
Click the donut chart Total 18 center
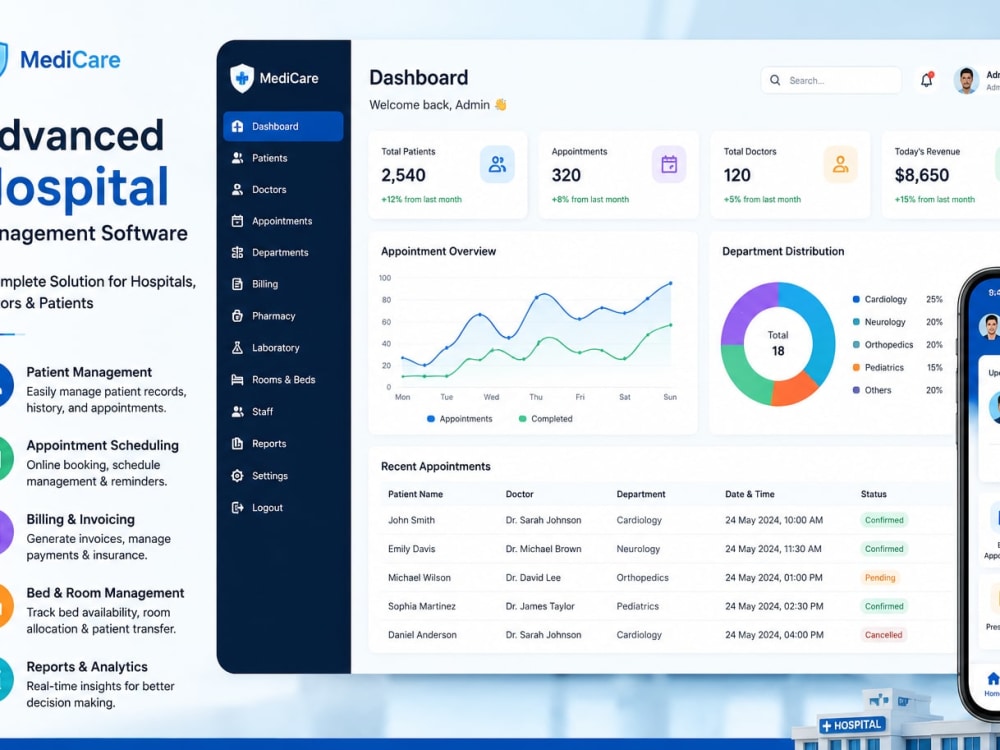click(x=777, y=344)
